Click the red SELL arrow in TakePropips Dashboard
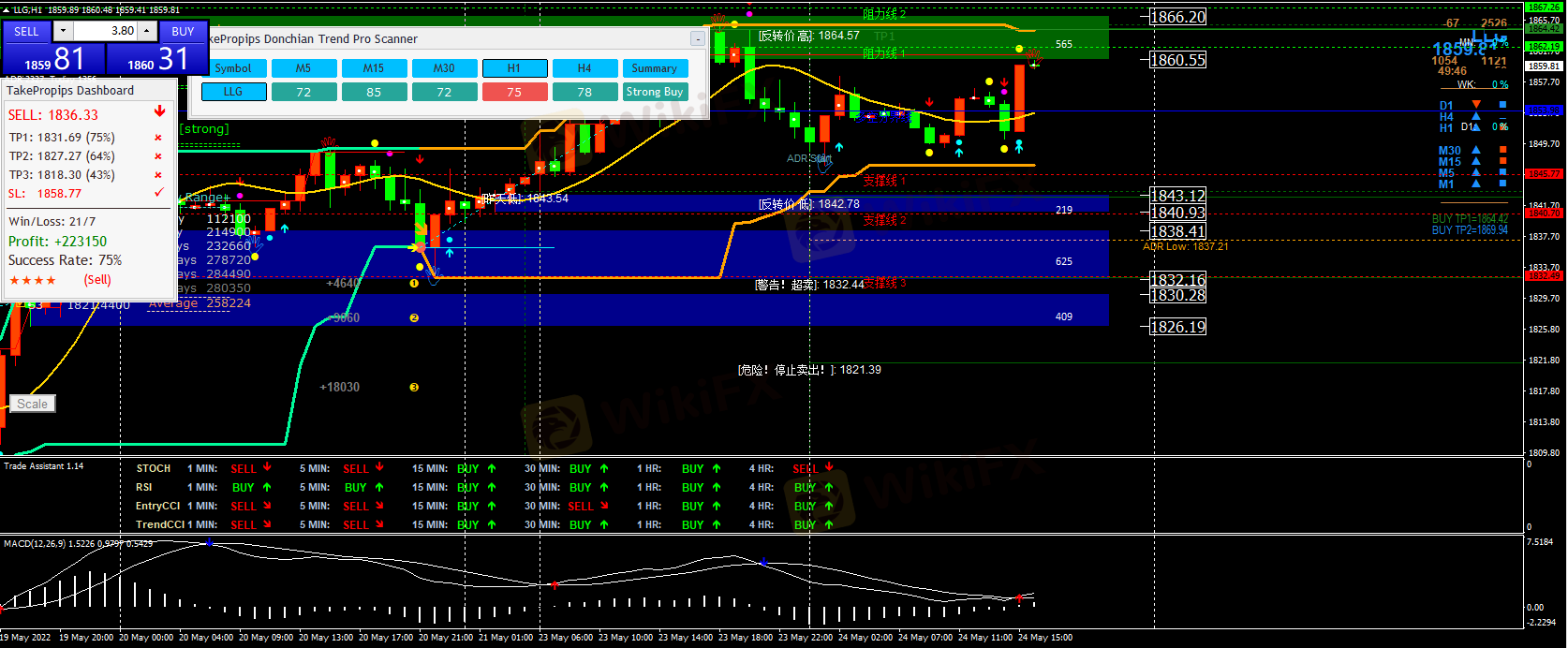 pos(159,111)
